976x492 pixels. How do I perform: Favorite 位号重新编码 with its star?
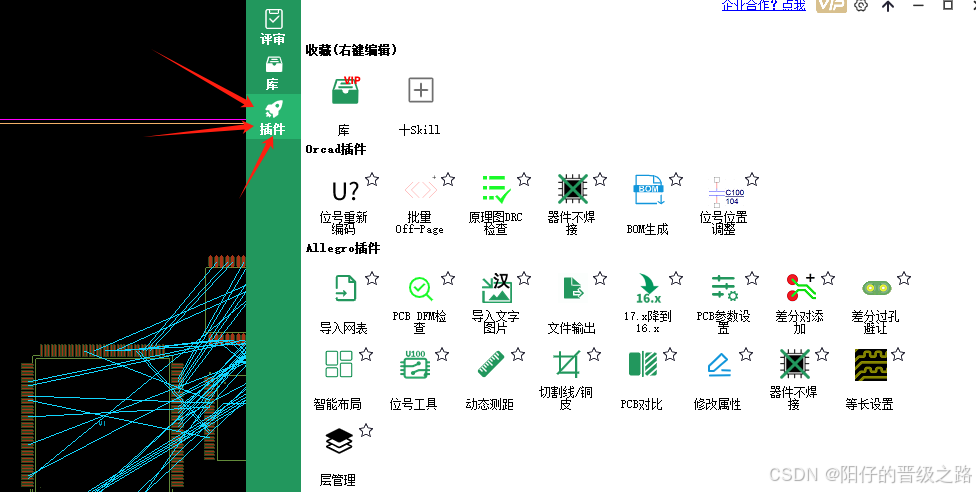coord(372,179)
